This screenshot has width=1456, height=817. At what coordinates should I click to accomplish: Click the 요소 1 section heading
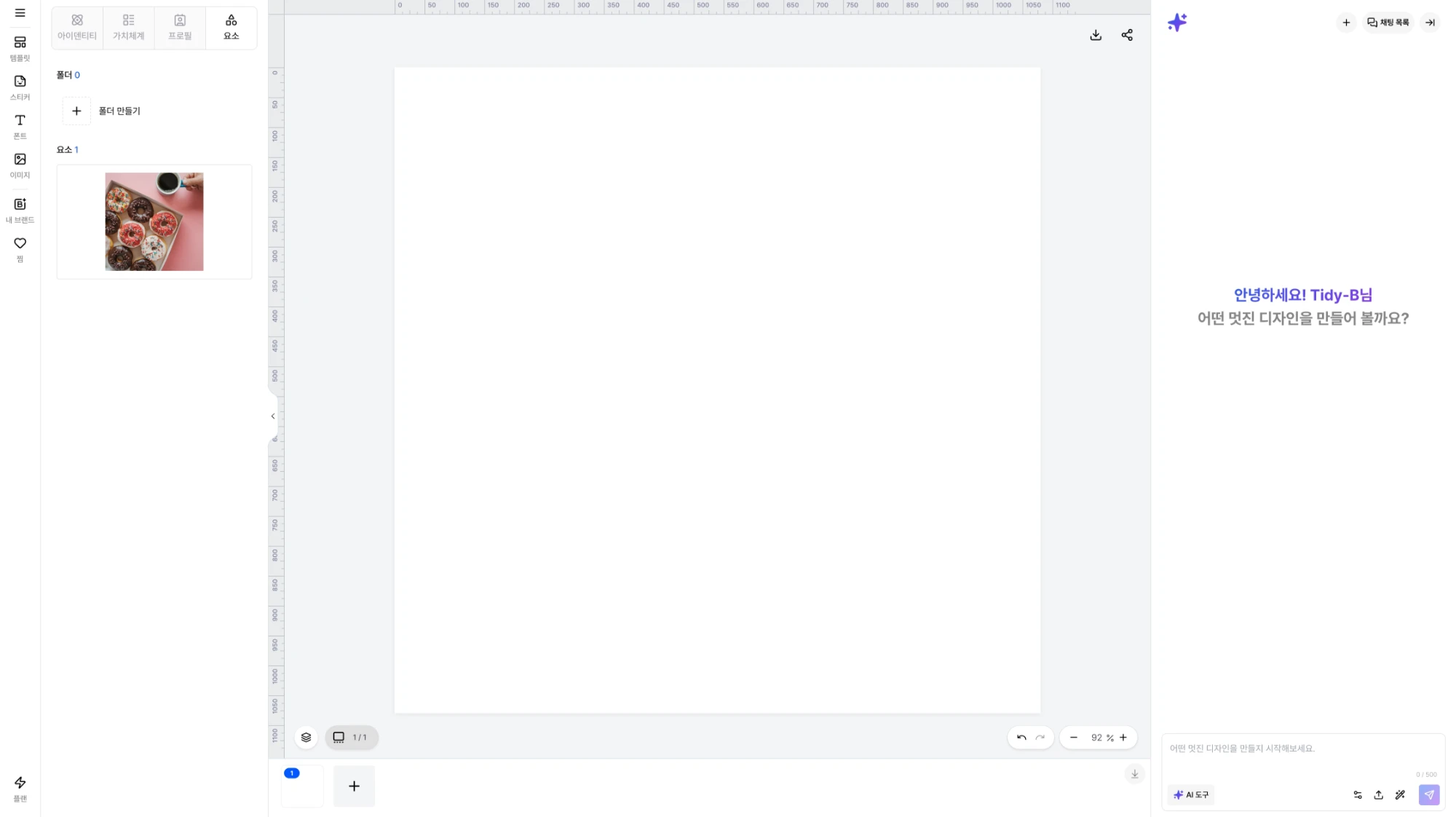point(68,149)
